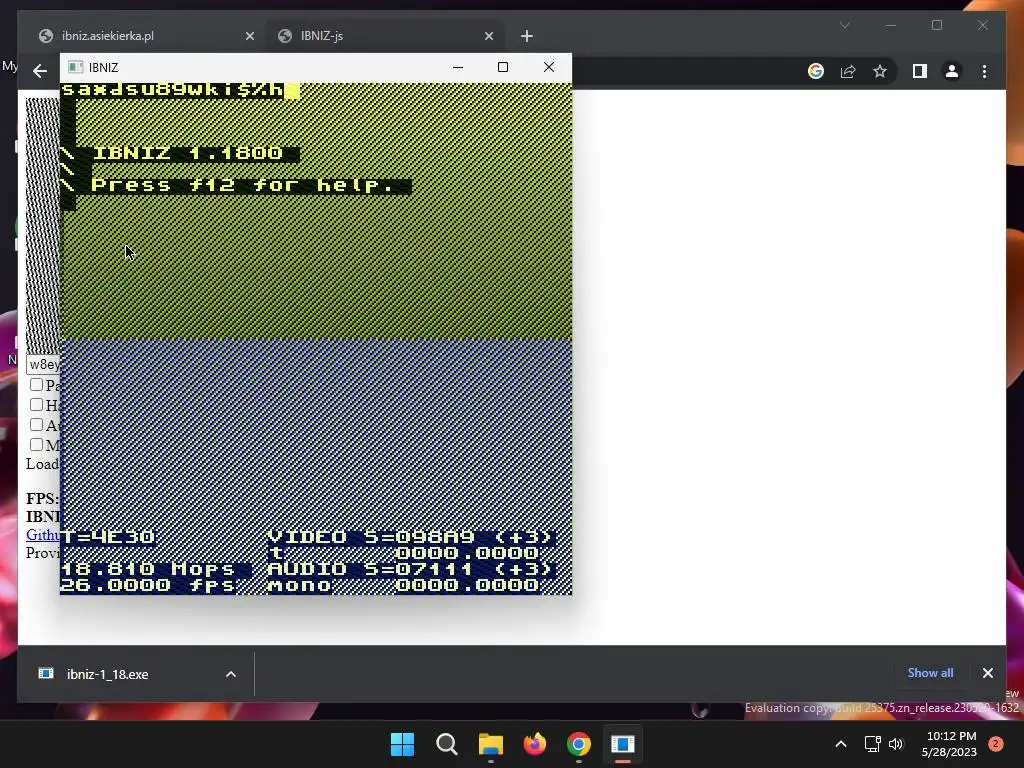
Task: Click the IBNIZ title bar app icon
Action: click(x=75, y=67)
